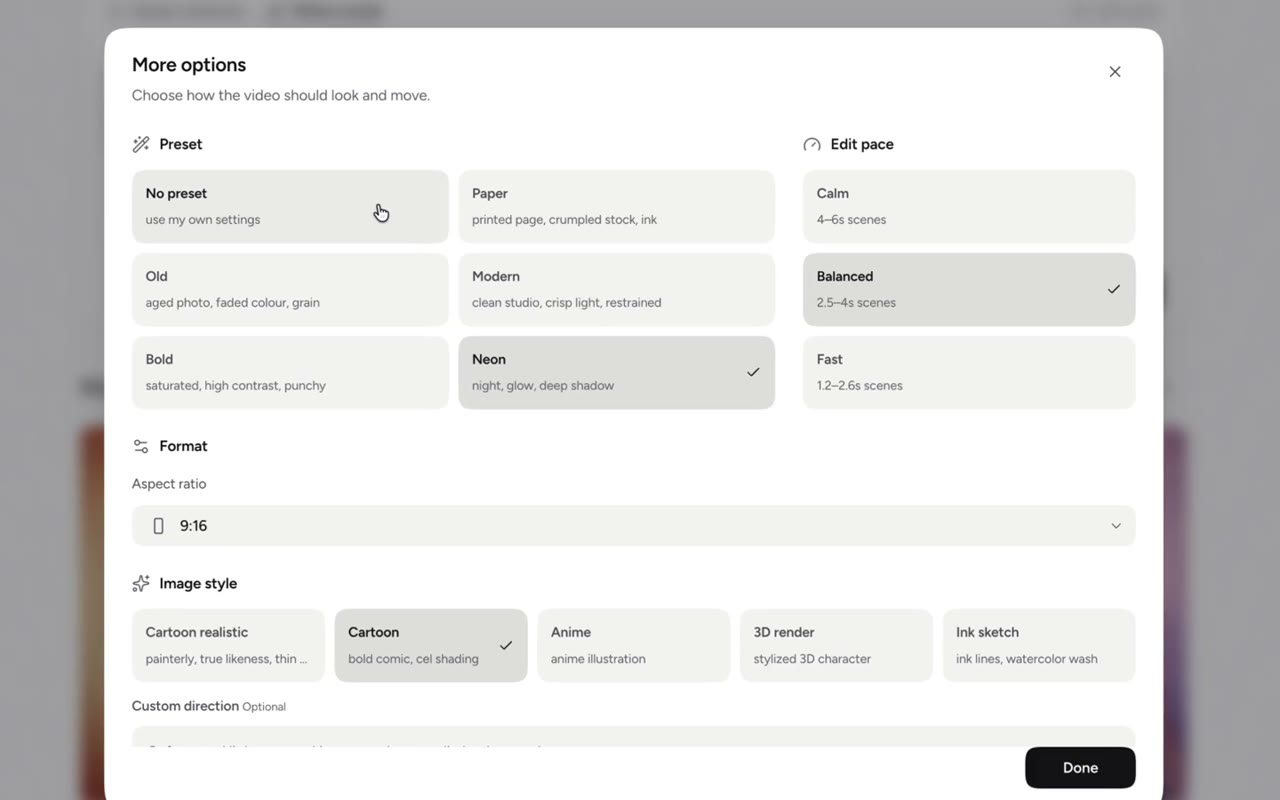Click the Custom direction text field

click(634, 737)
